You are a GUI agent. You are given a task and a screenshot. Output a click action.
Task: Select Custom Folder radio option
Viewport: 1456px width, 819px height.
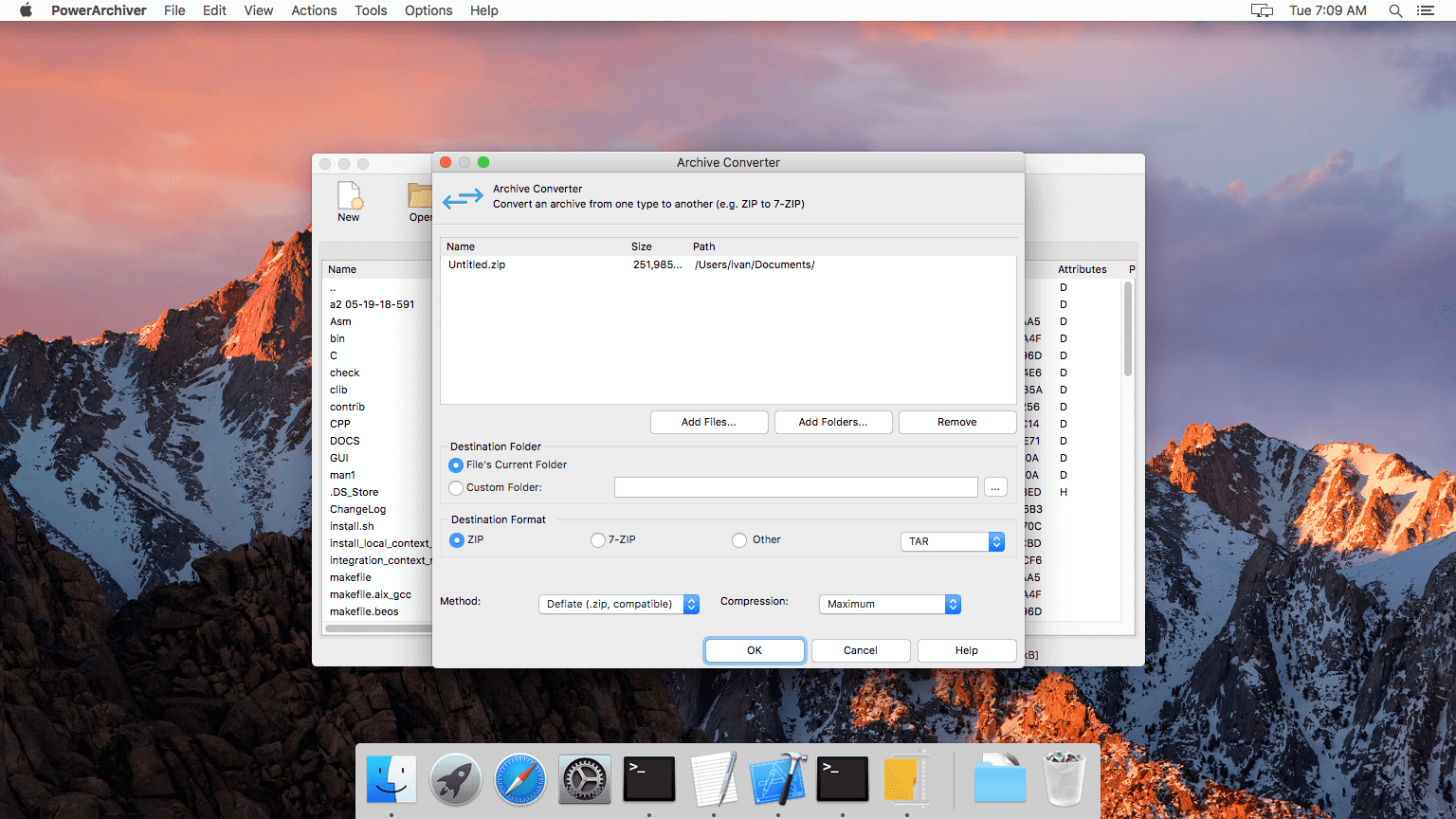456,488
